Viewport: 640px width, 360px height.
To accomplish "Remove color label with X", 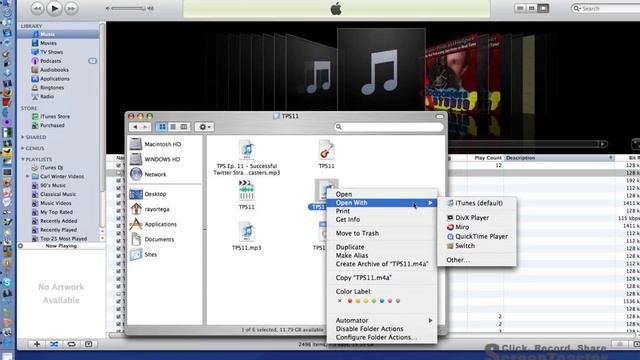I will click(340, 301).
